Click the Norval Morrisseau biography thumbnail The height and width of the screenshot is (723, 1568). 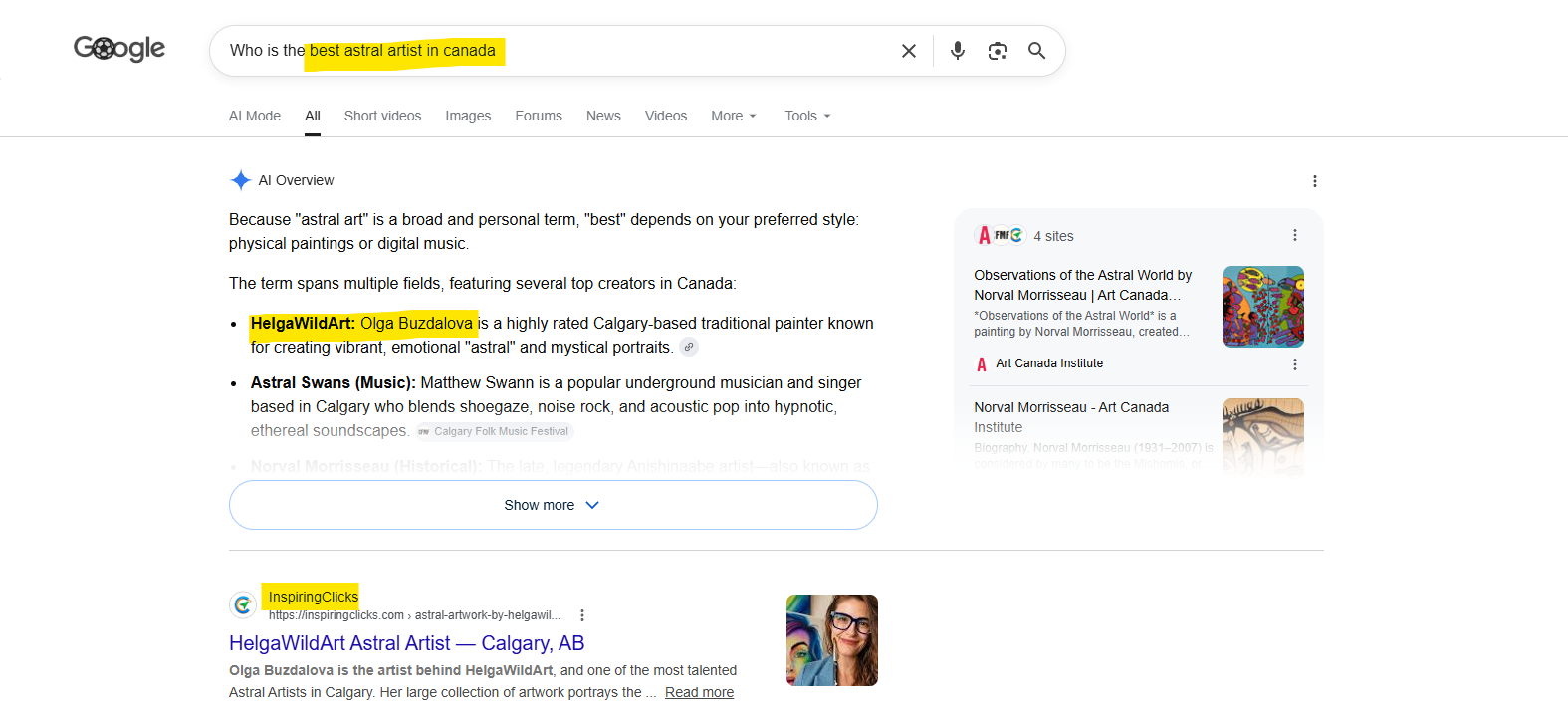pos(1263,436)
